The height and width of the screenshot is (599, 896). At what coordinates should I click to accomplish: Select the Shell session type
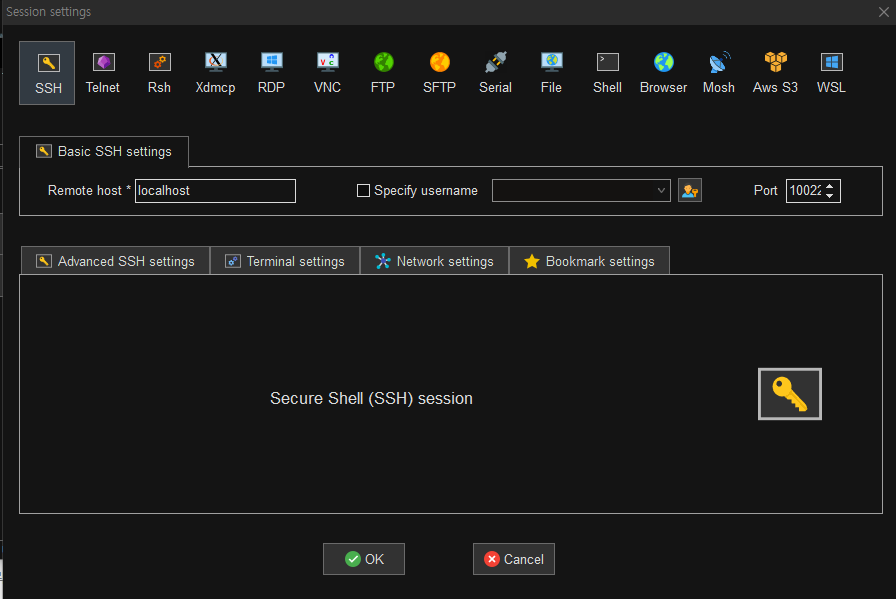pos(607,73)
